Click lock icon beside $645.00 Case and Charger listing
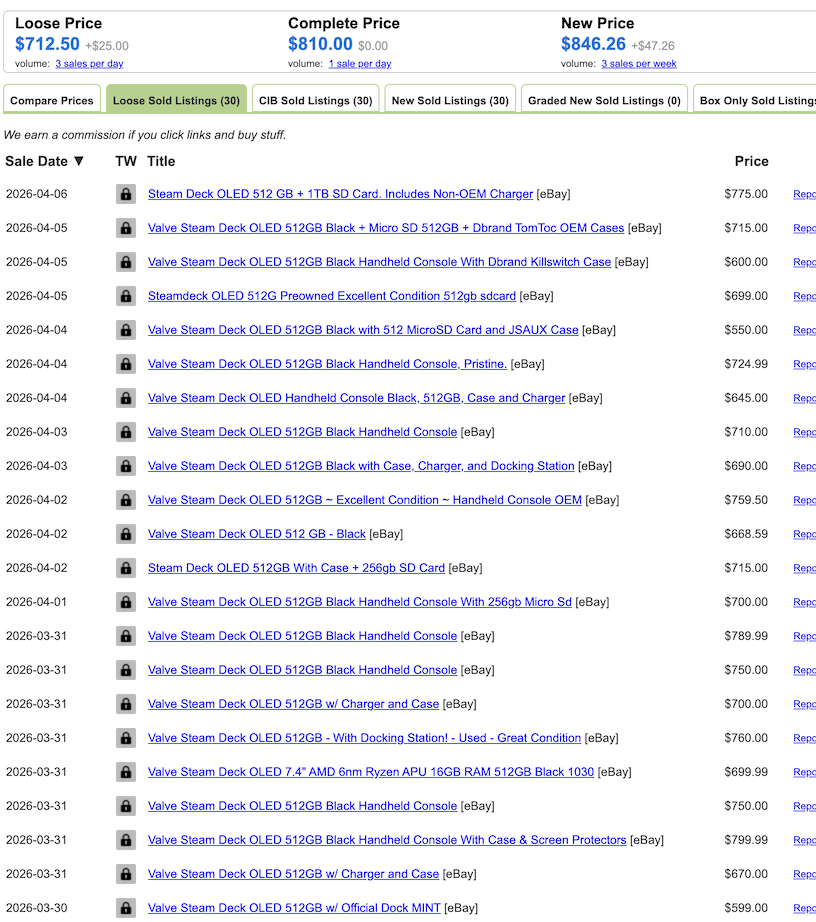The image size is (816, 922). tap(126, 398)
